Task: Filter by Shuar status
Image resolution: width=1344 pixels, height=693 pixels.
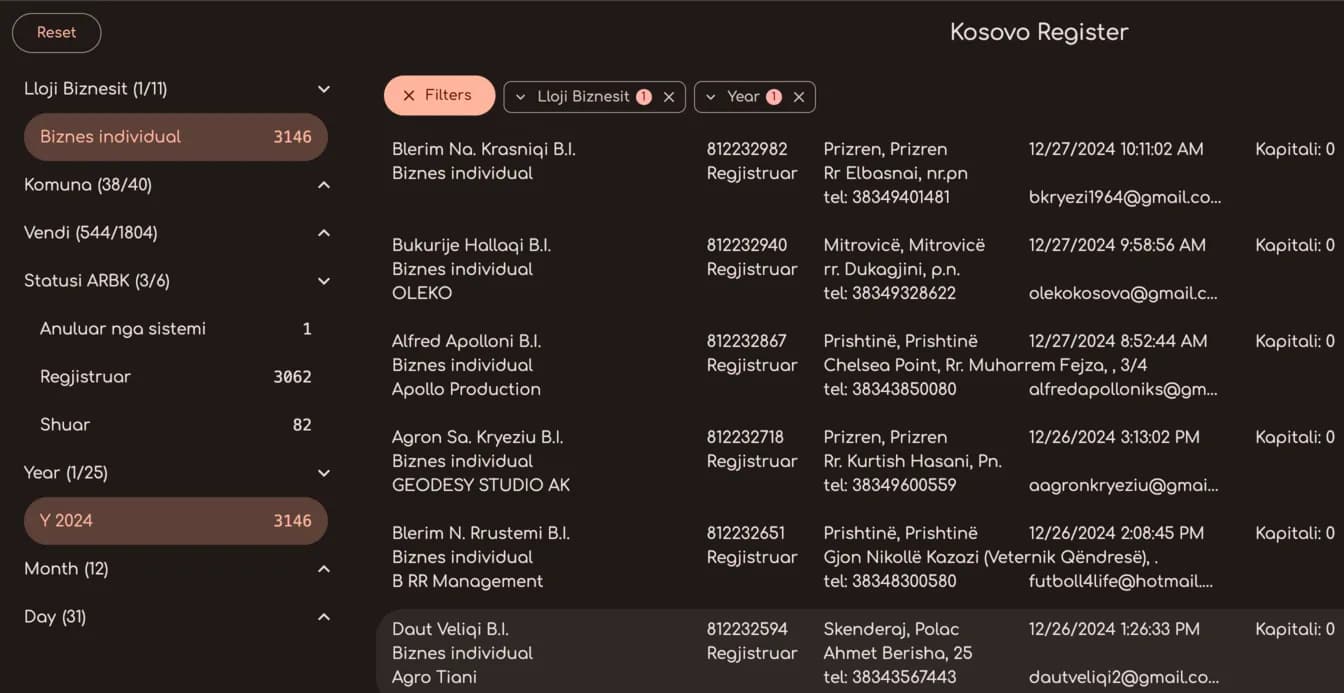Action: [x=175, y=425]
